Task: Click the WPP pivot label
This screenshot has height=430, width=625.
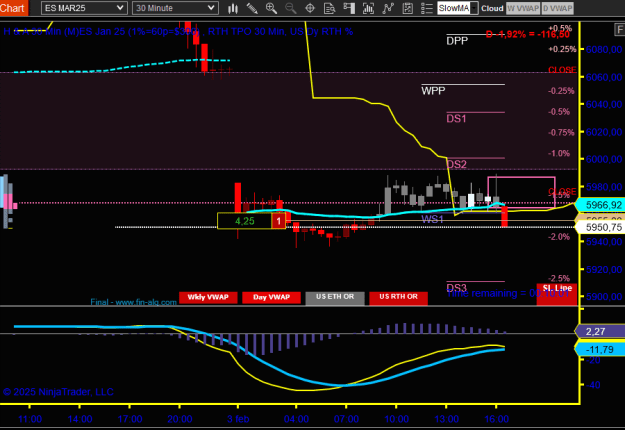Action: (x=433, y=91)
